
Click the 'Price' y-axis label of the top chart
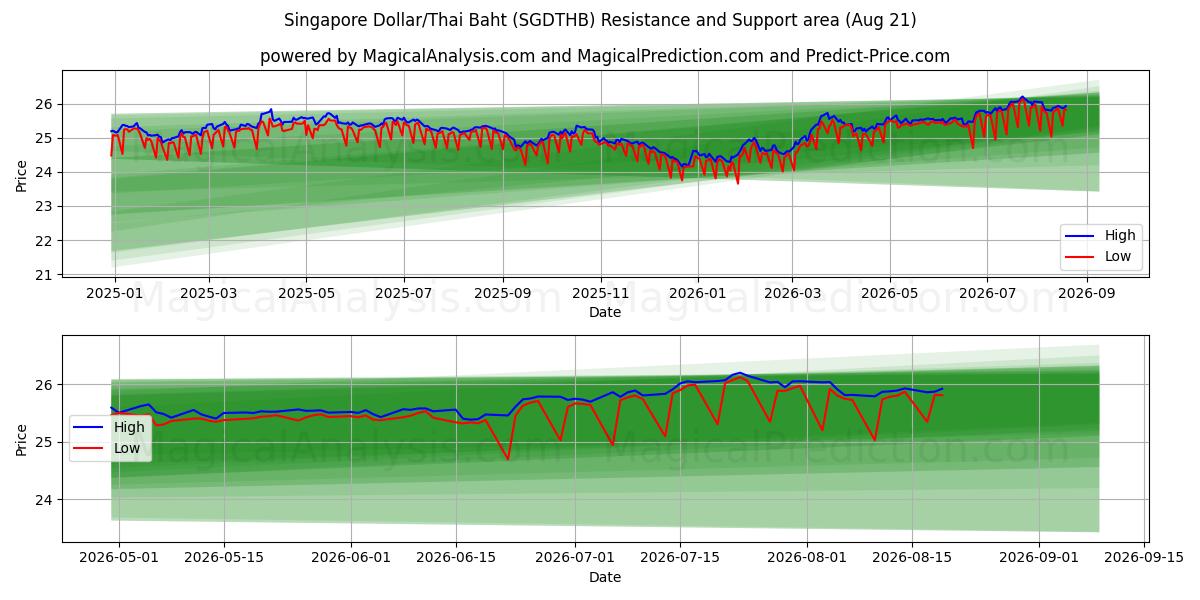pos(22,175)
